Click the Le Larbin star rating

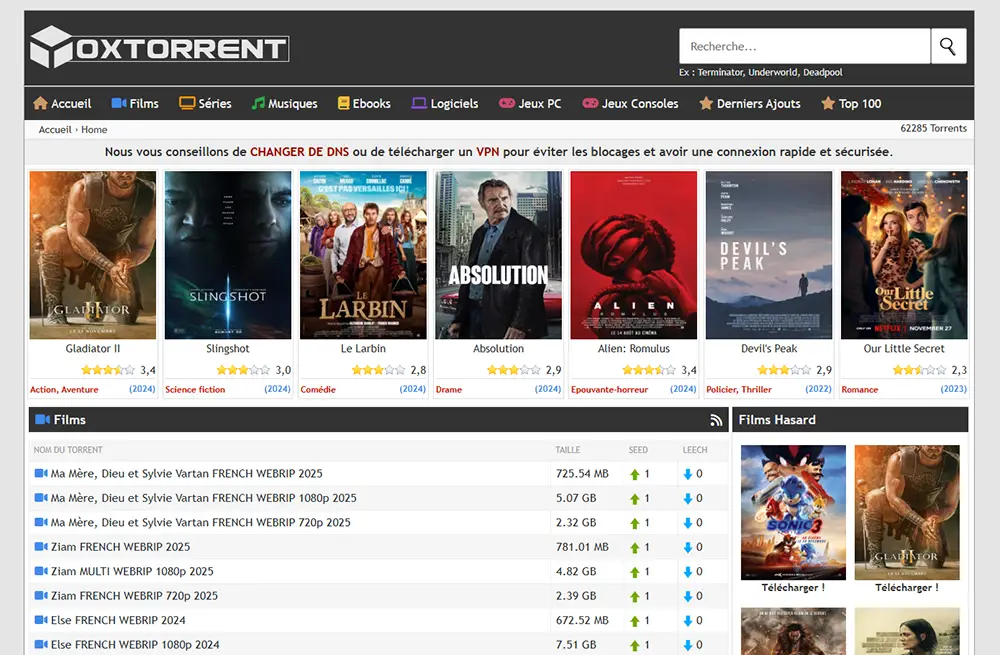point(379,370)
